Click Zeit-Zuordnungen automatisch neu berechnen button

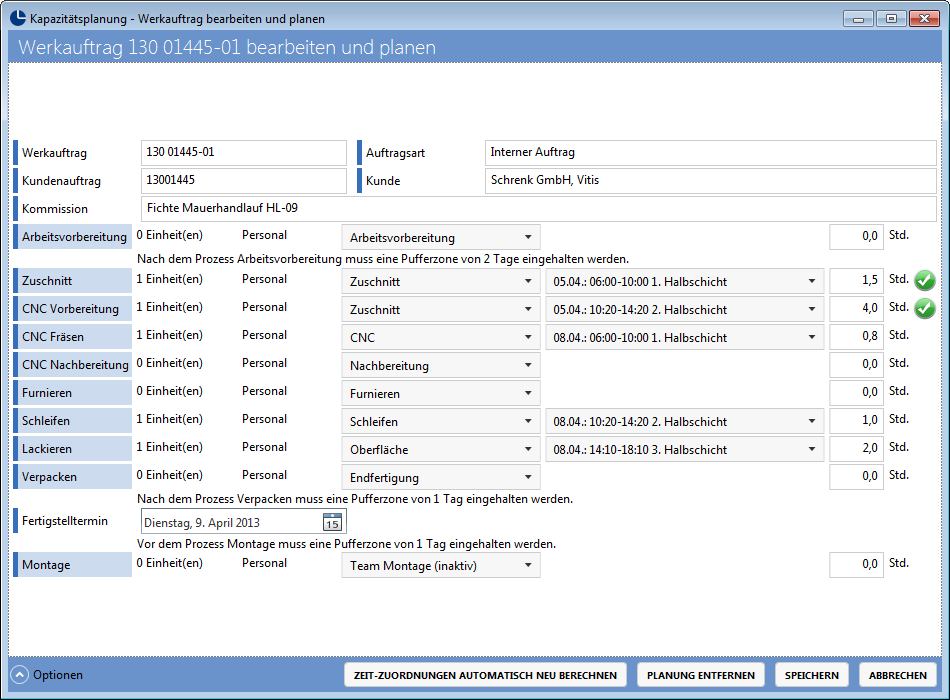pos(485,675)
